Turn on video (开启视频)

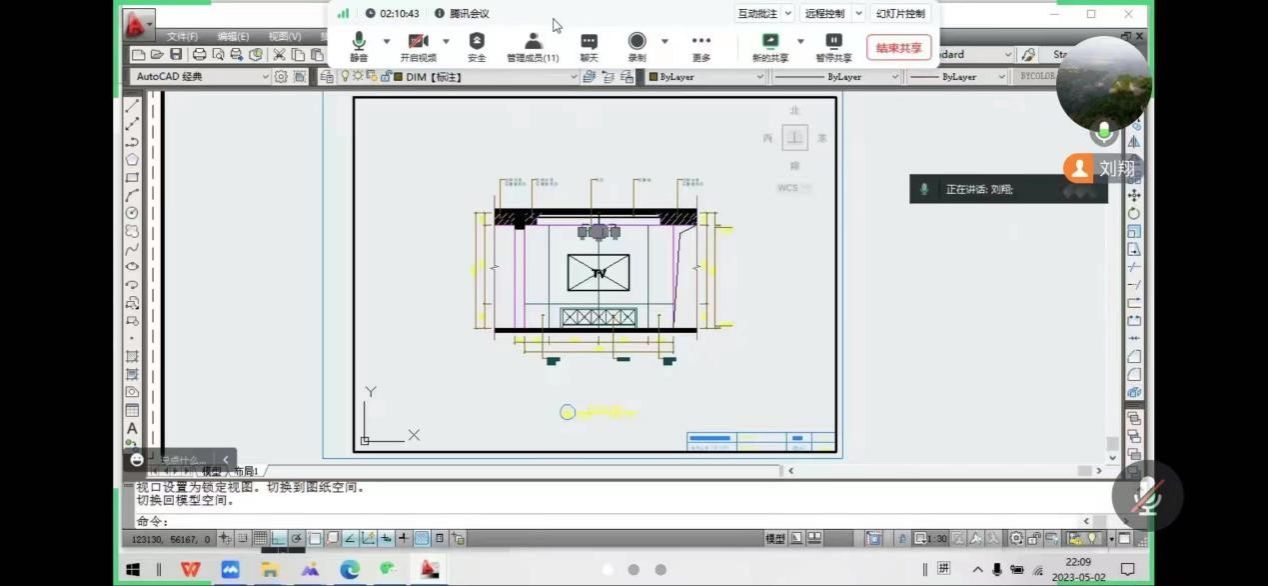418,45
